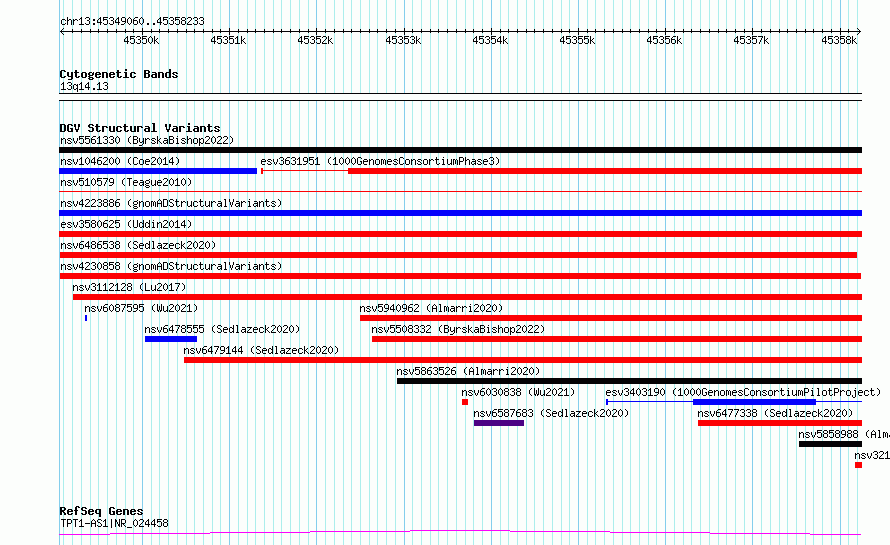Click the 45356k ruler tick label
The width and height of the screenshot is (890, 545).
point(664,40)
